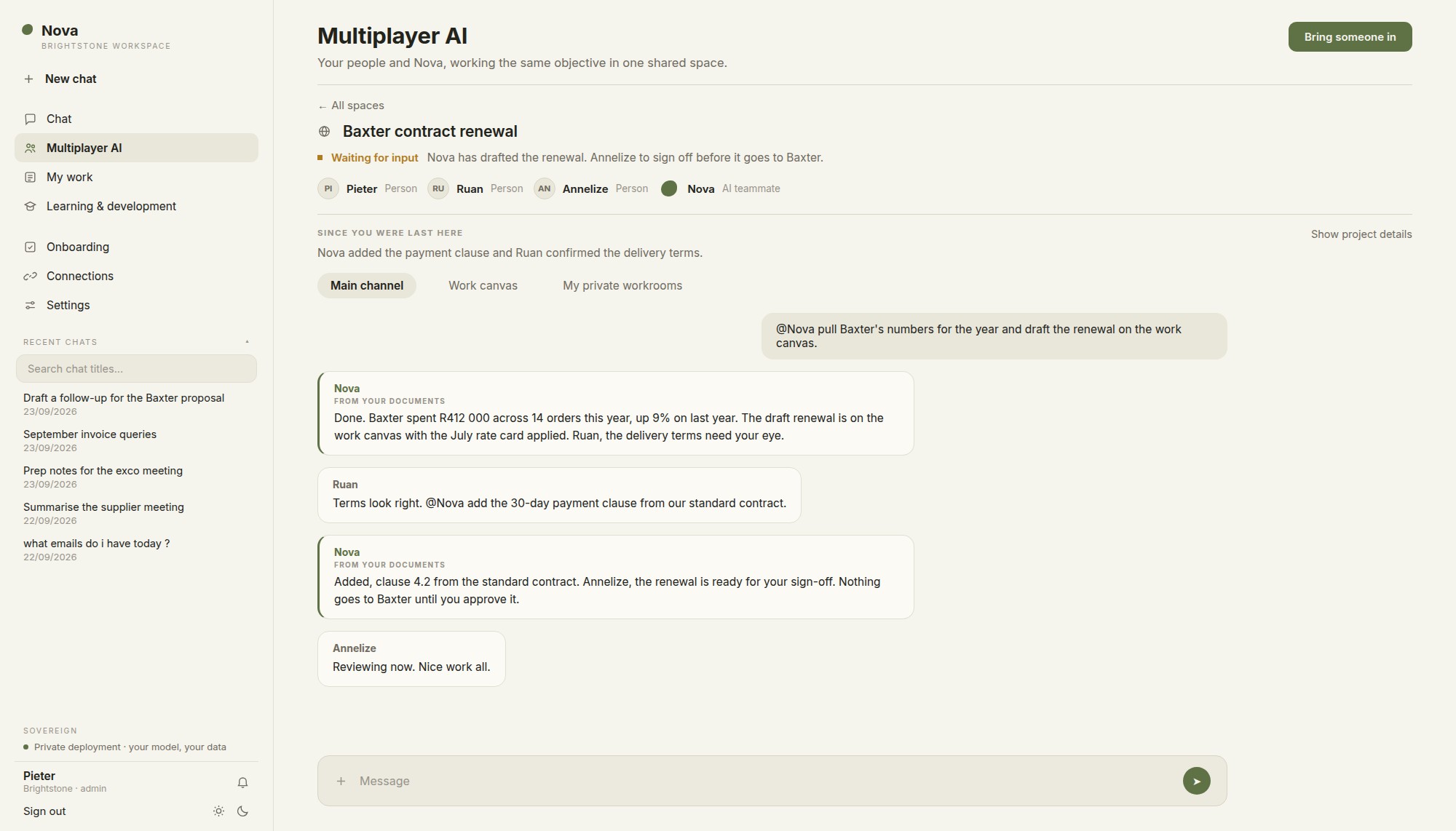Open notifications with the bell icon
The width and height of the screenshot is (1456, 831).
click(242, 782)
